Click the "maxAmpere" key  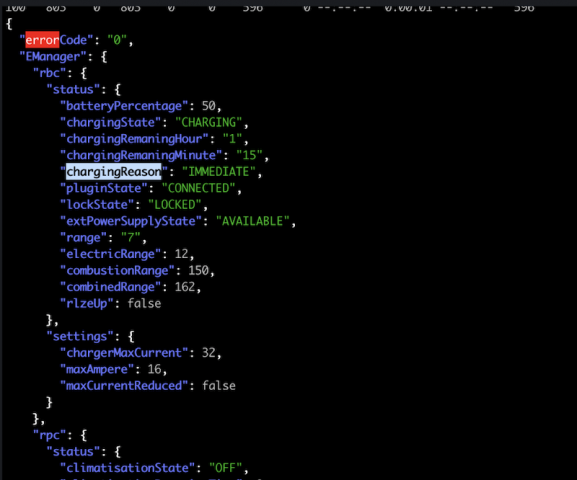[97, 369]
